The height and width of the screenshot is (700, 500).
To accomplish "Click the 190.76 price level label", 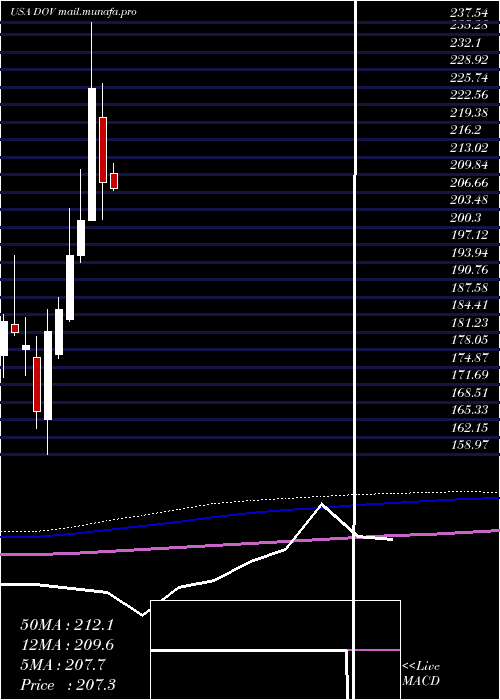I will point(469,270).
